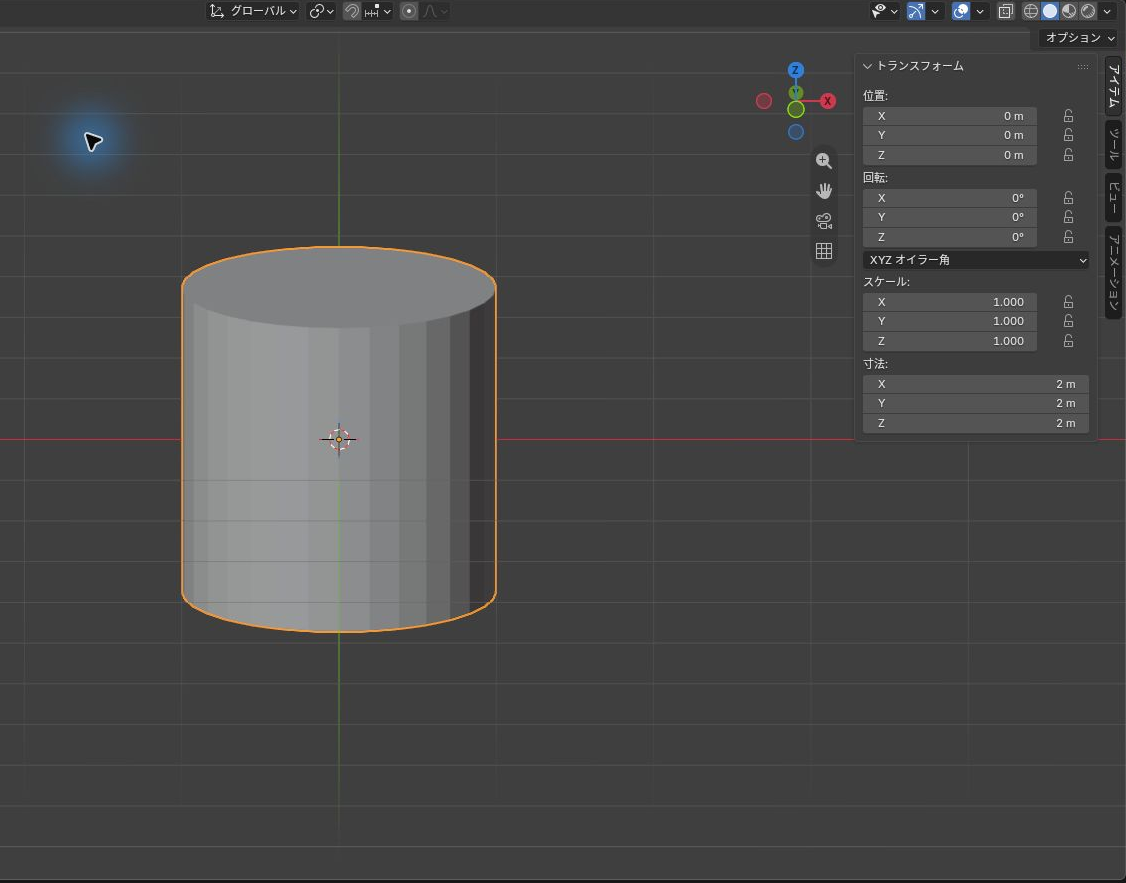Screen dimensions: 1126x883
Task: Select the ツール sidebar tab
Action: pyautogui.click(x=1113, y=145)
